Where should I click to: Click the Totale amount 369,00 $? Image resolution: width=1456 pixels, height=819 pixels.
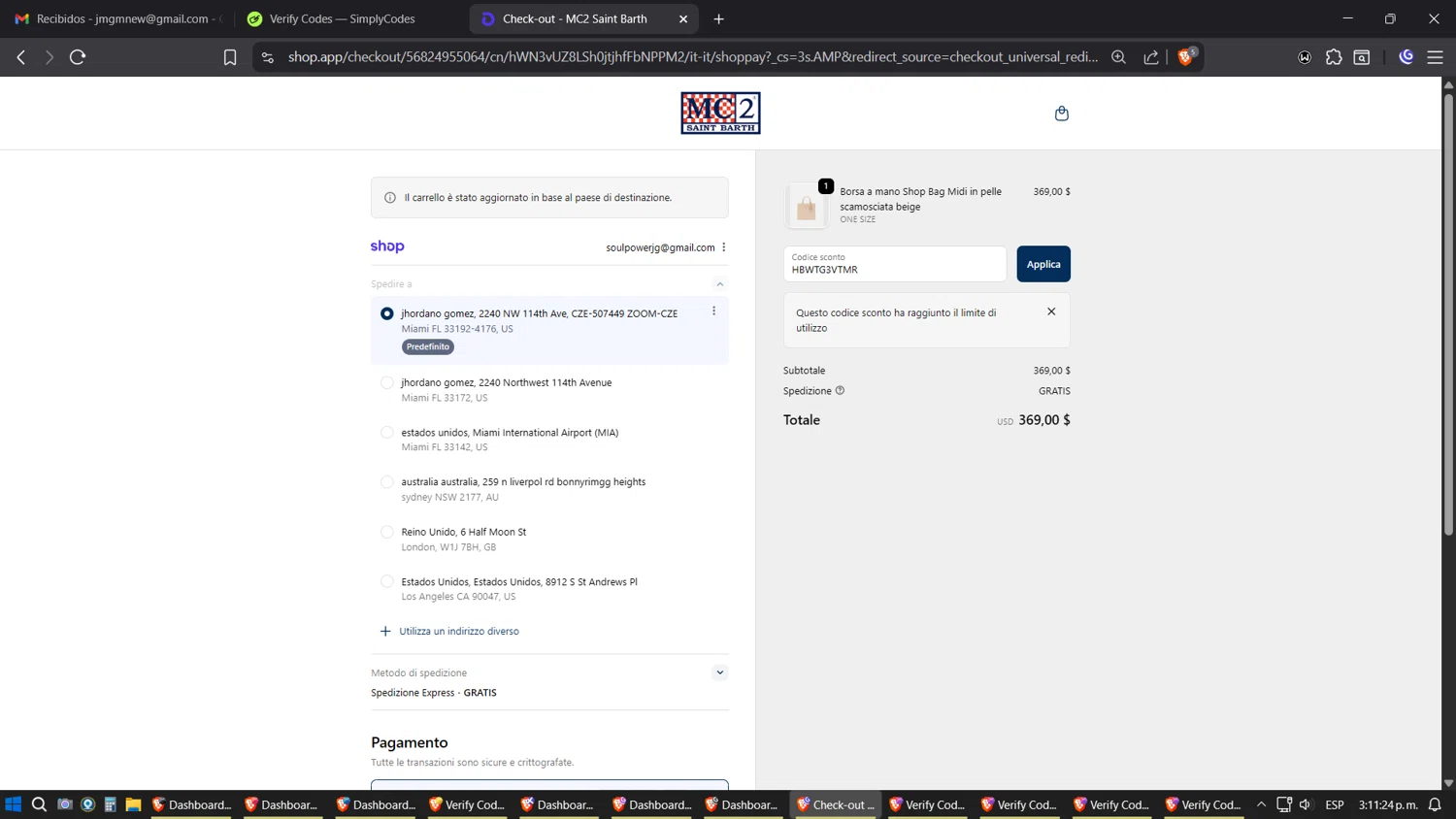(1044, 420)
